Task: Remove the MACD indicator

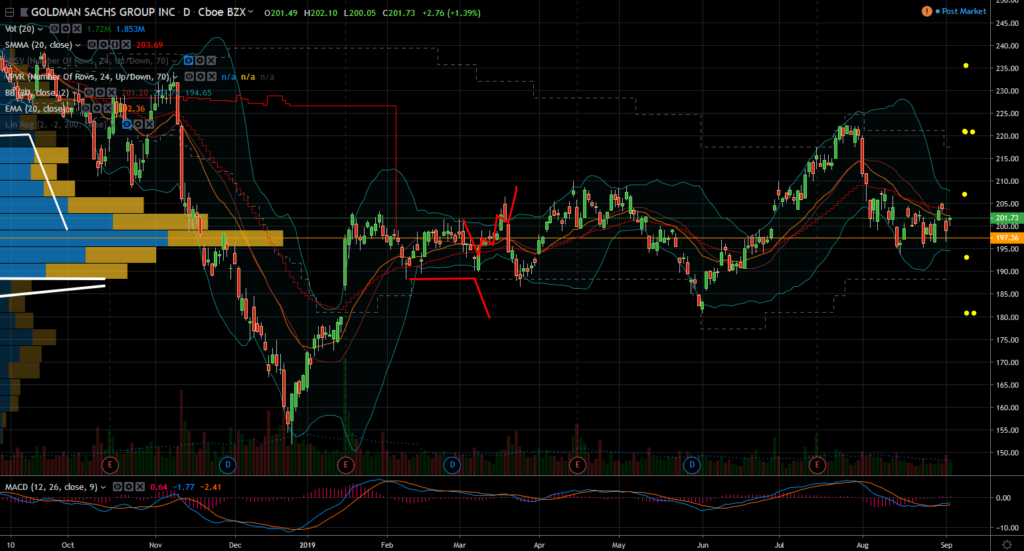Action: coord(140,487)
